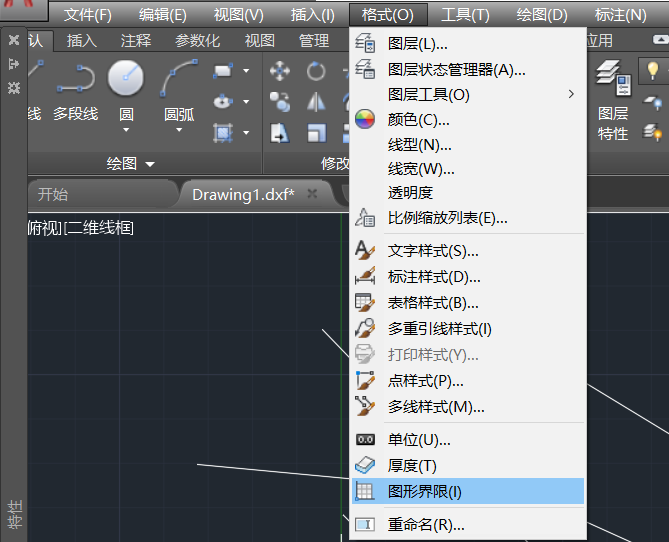Open the rectangle tool dropdown arrow
The height and width of the screenshot is (542, 669).
click(x=246, y=71)
